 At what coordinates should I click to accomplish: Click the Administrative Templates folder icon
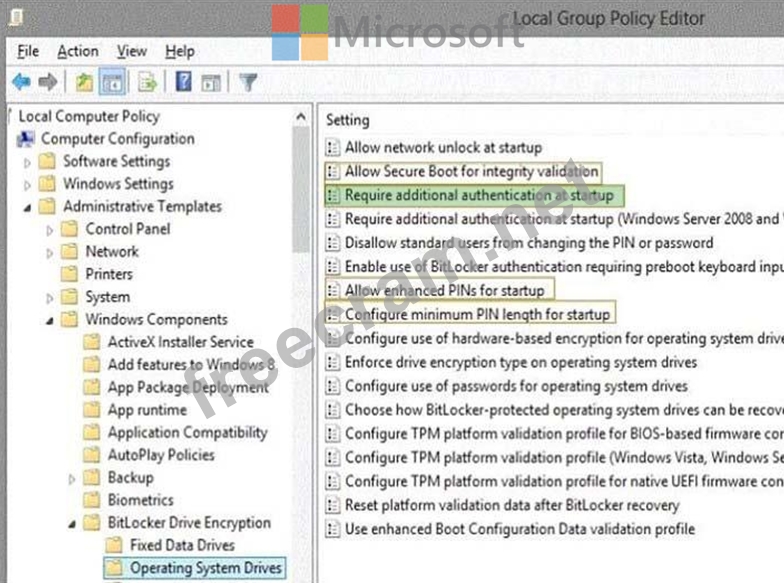click(x=47, y=206)
